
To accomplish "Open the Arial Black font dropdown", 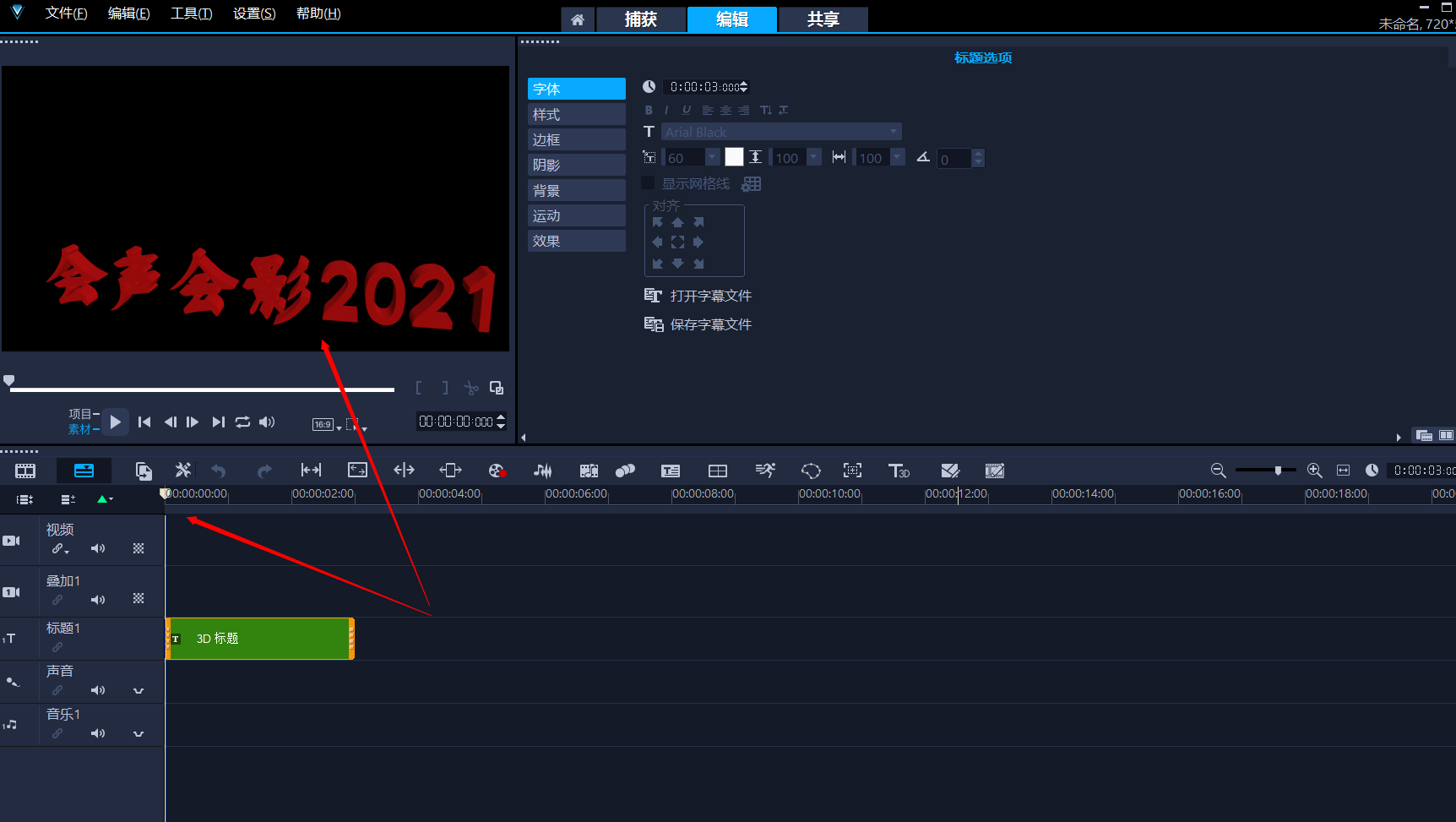I will coord(894,132).
